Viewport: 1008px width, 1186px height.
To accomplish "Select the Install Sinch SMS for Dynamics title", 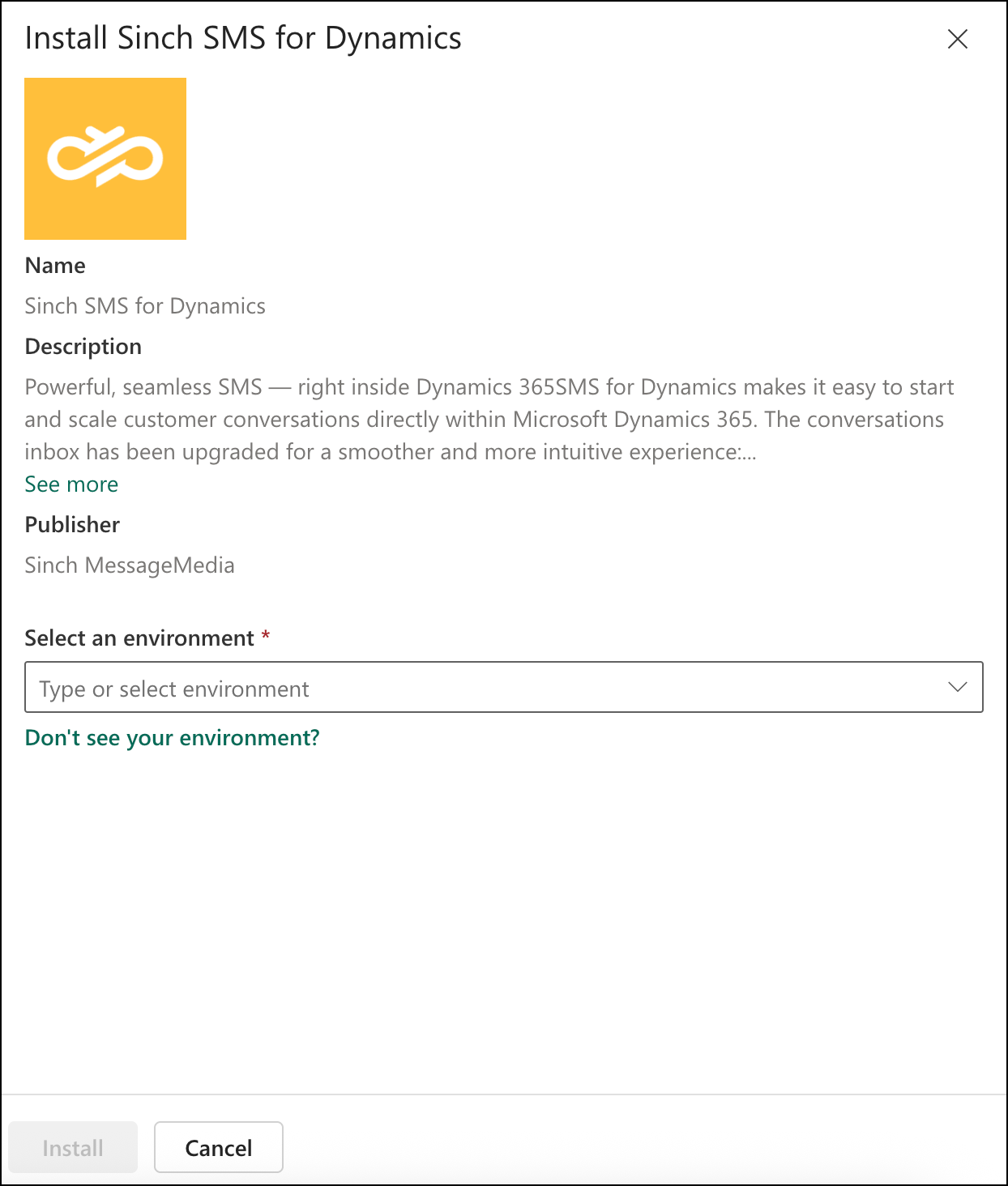I will coord(243,37).
